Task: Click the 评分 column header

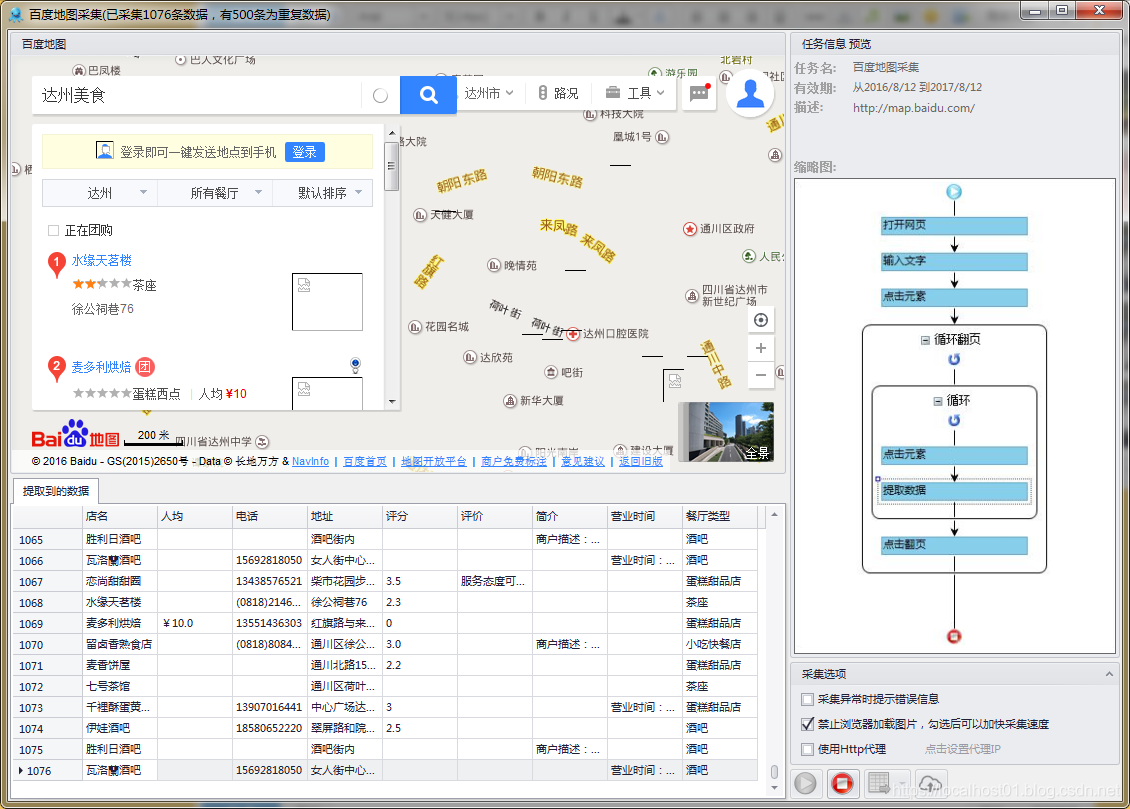Action: click(x=419, y=517)
